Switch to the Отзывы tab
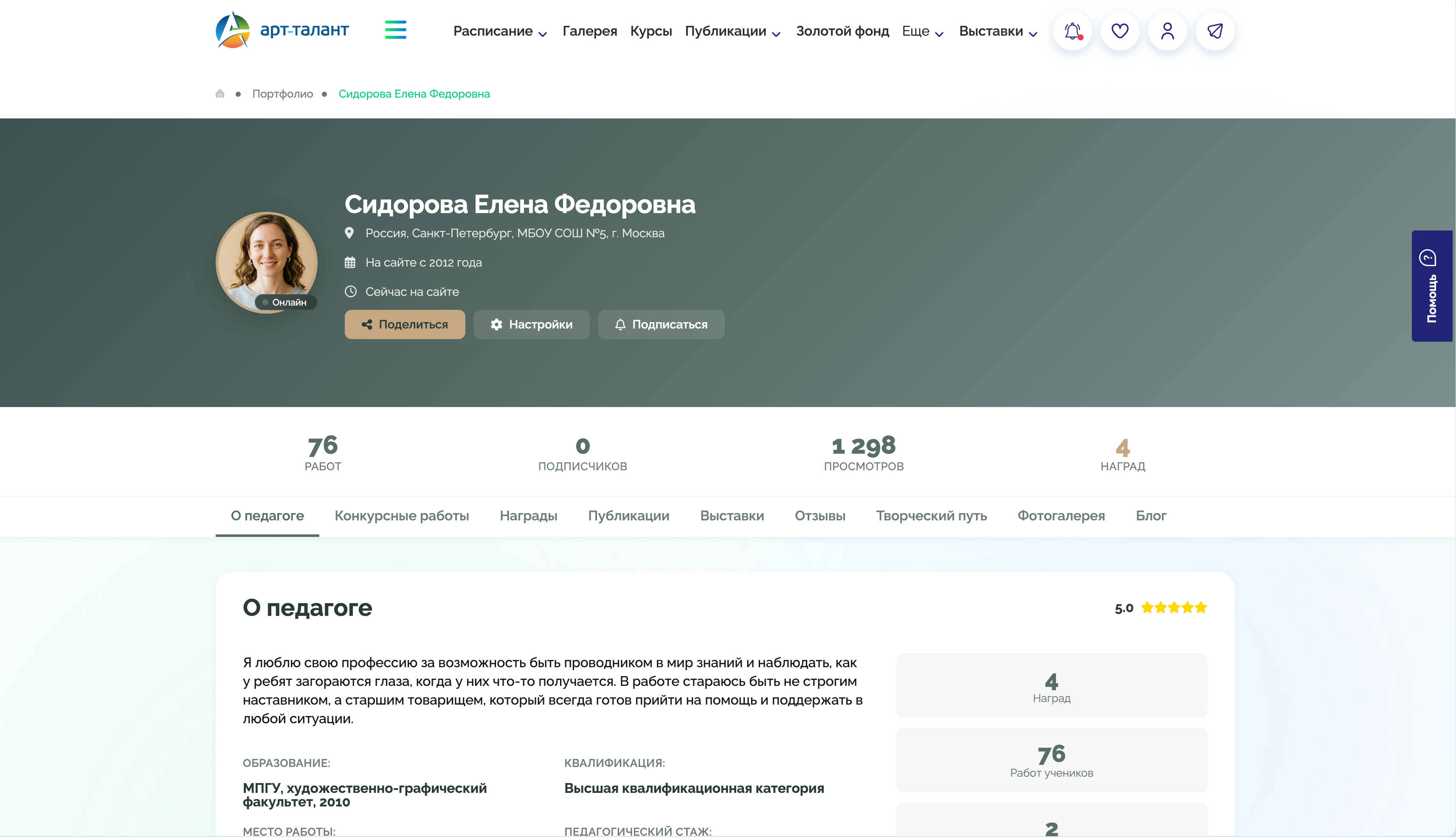1456x837 pixels. click(820, 516)
